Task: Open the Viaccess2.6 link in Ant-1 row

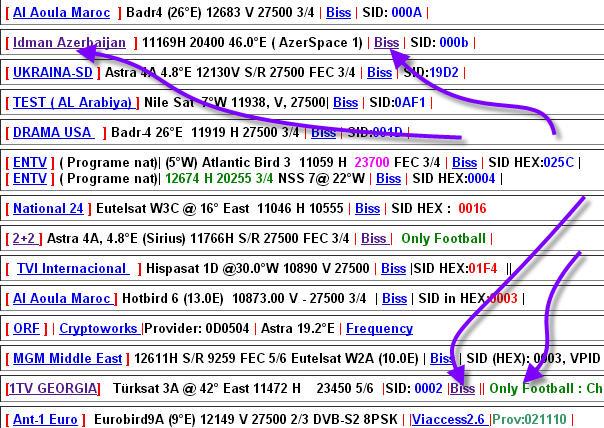Action: tap(450, 419)
